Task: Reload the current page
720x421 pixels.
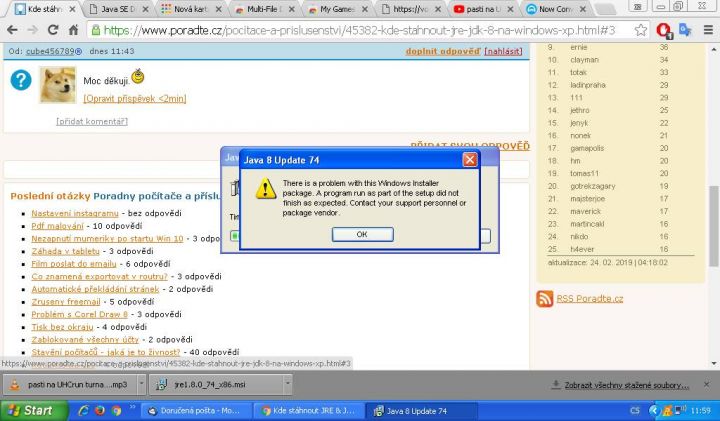Action: click(x=53, y=30)
